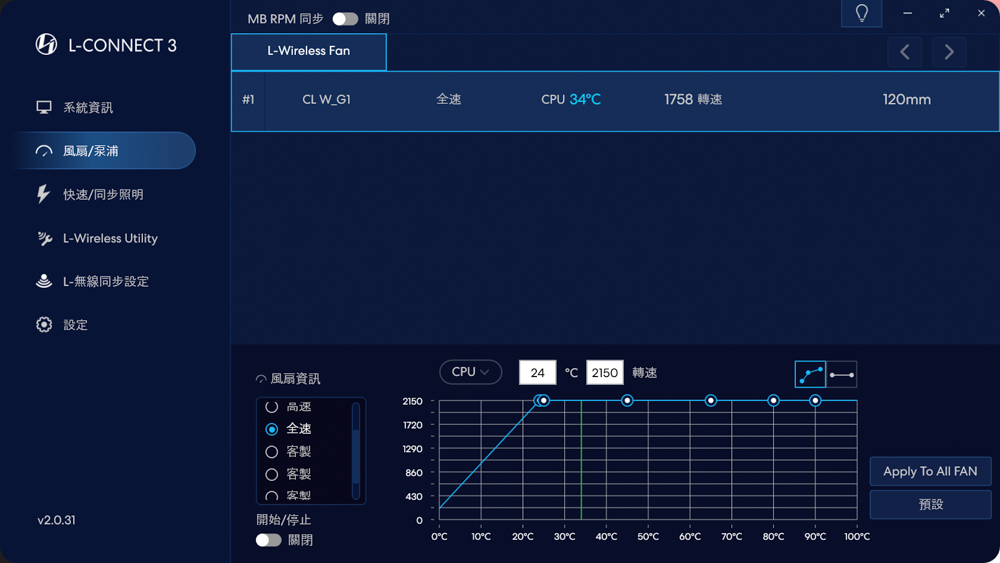Open the lightbulb tips icon
Image resolution: width=1000 pixels, height=563 pixels.
(x=862, y=13)
